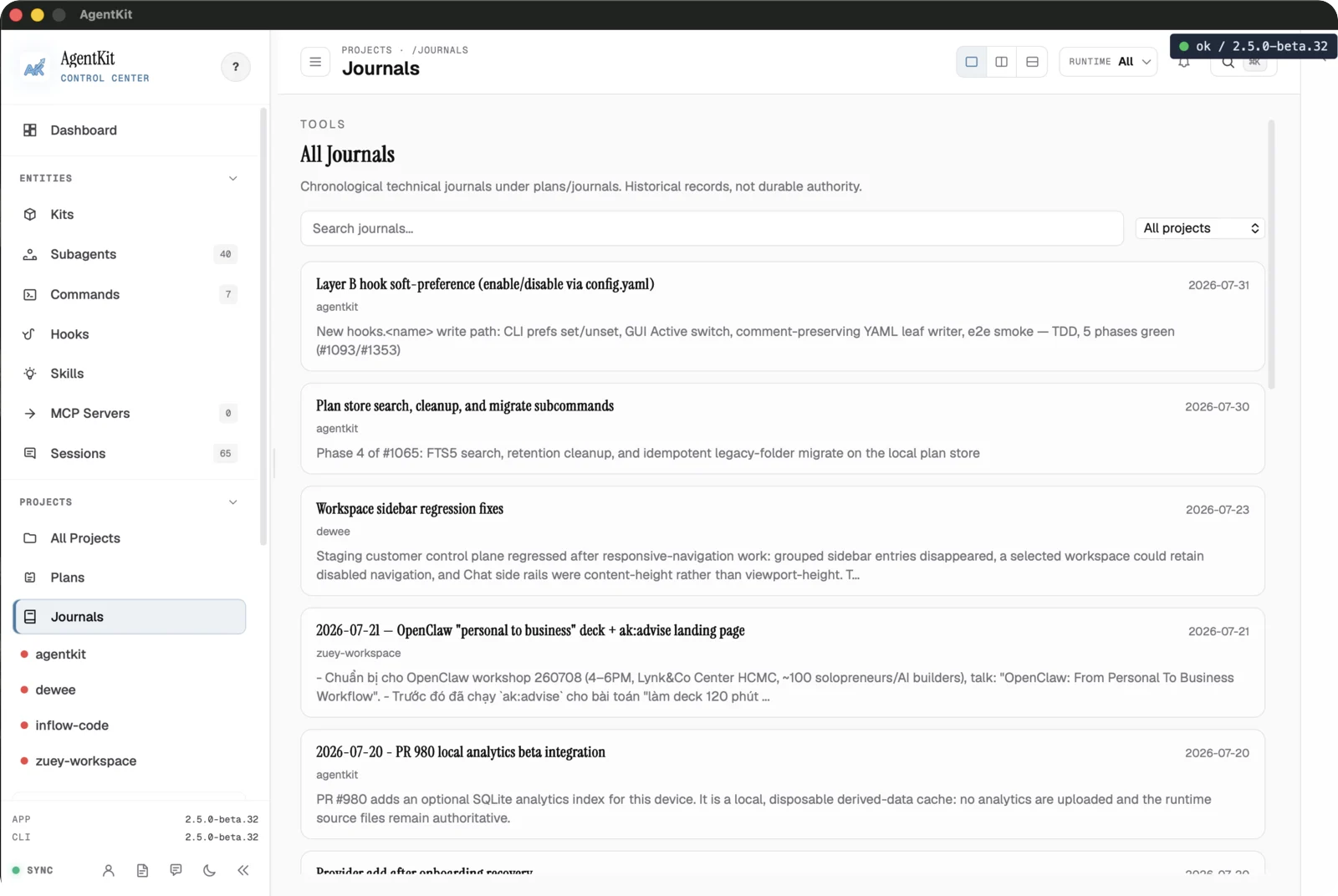1338x896 pixels.
Task: Open the inflow-code project in sidebar
Action: point(72,725)
